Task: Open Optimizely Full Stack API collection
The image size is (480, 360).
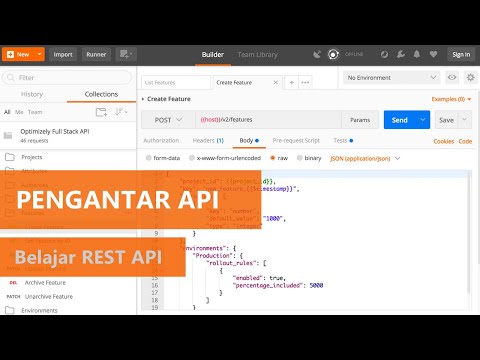Action: click(68, 136)
